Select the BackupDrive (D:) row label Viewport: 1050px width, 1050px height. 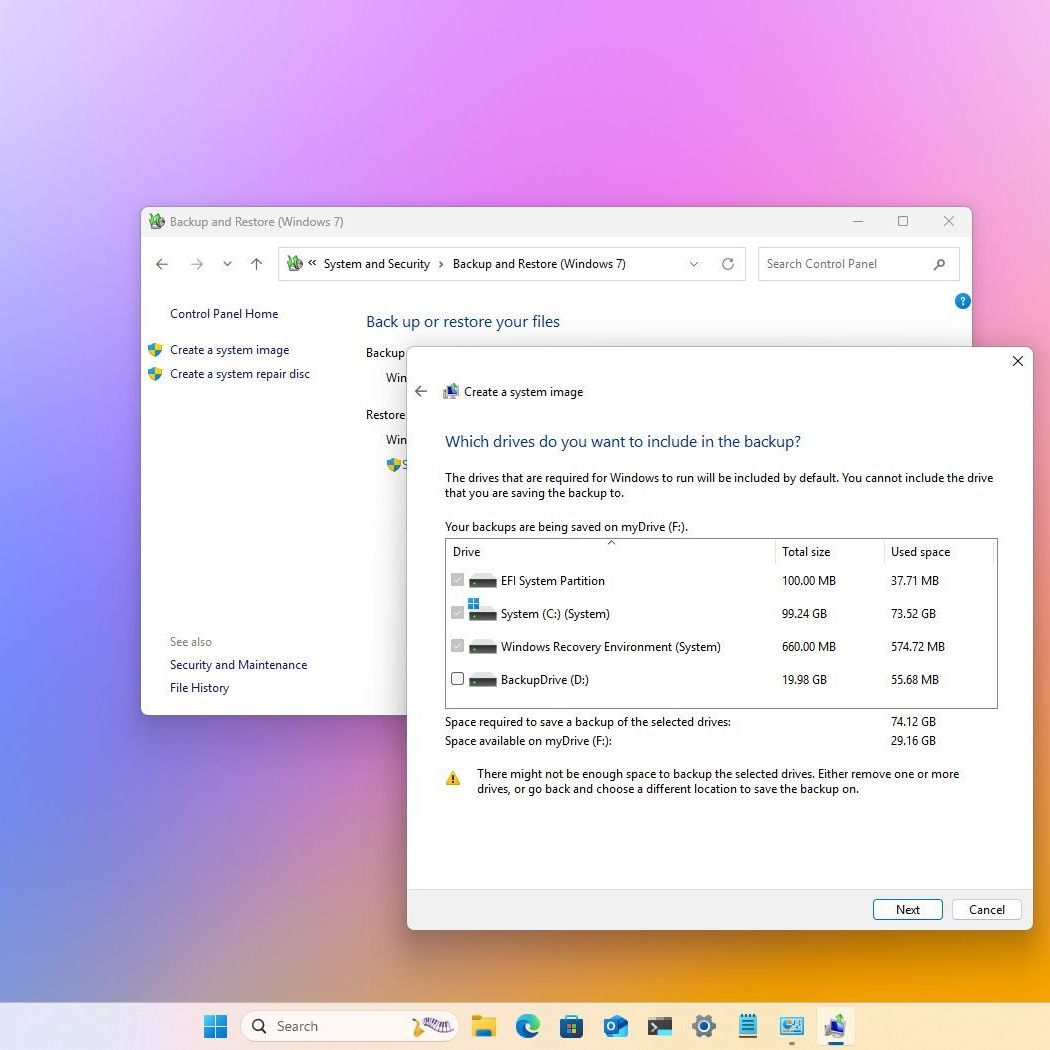(x=544, y=680)
